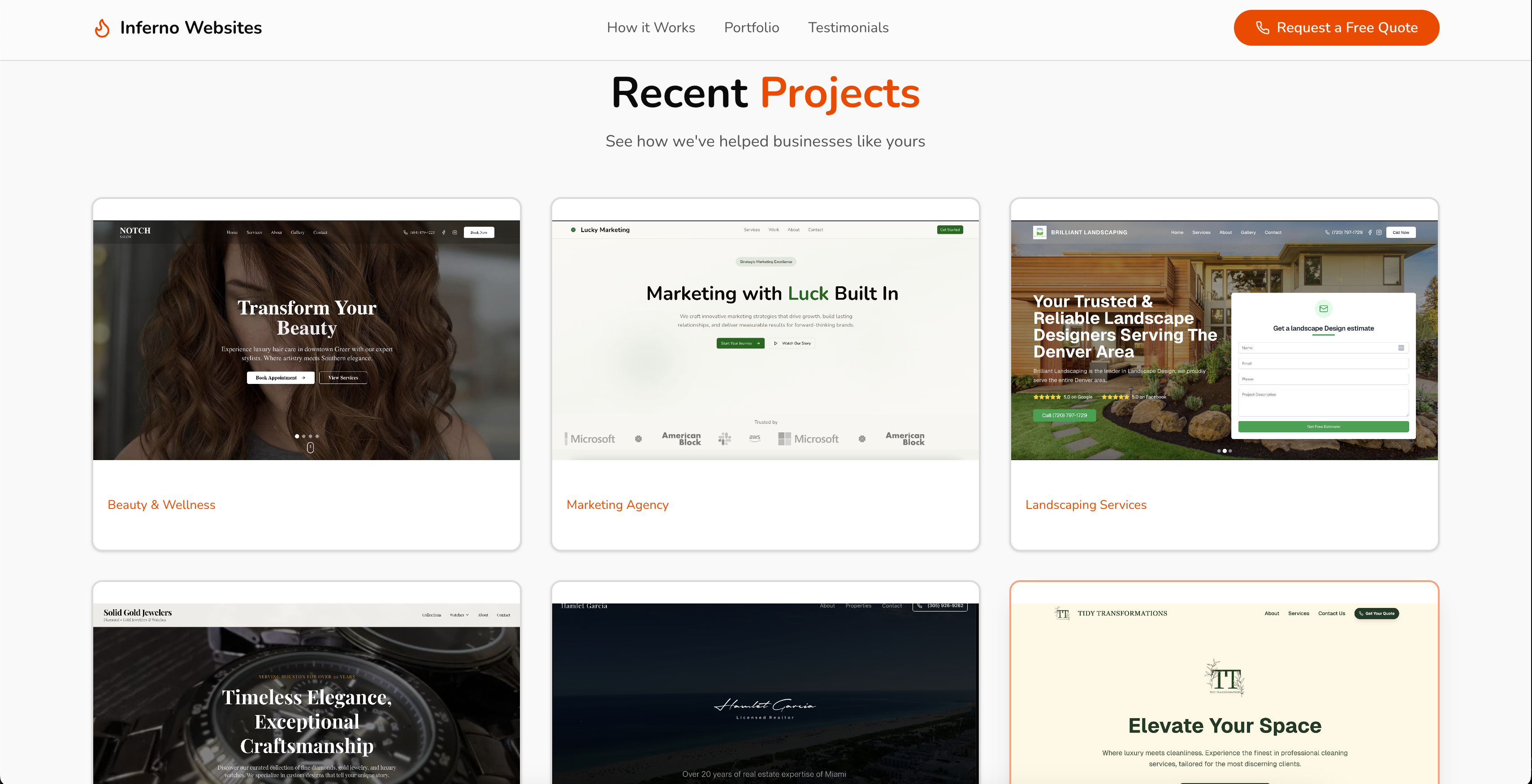Click the Facebook icon on Brilliant Landscaping navbar
The image size is (1532, 784).
(x=1370, y=233)
